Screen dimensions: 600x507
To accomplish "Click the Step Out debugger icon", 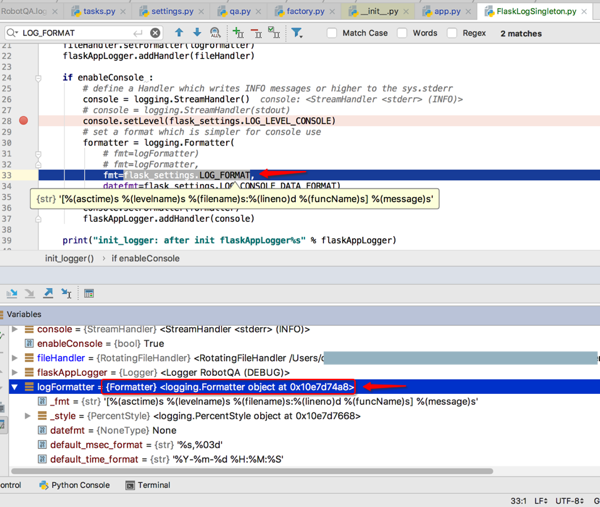I will [x=48, y=293].
